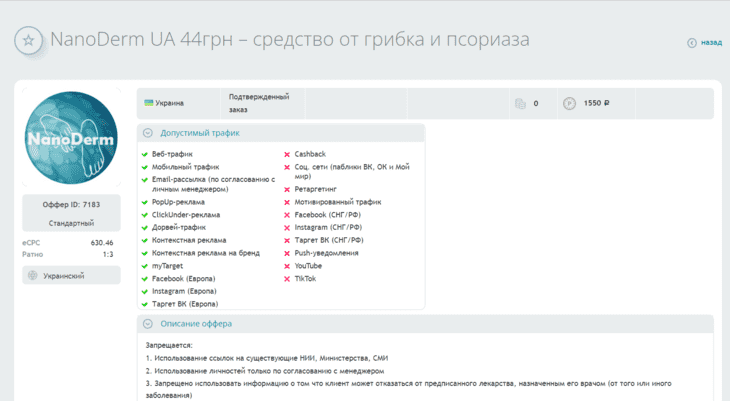Viewport: 730px width, 401px height.
Task: Click the globe icon next to Украинский
Action: click(x=33, y=275)
